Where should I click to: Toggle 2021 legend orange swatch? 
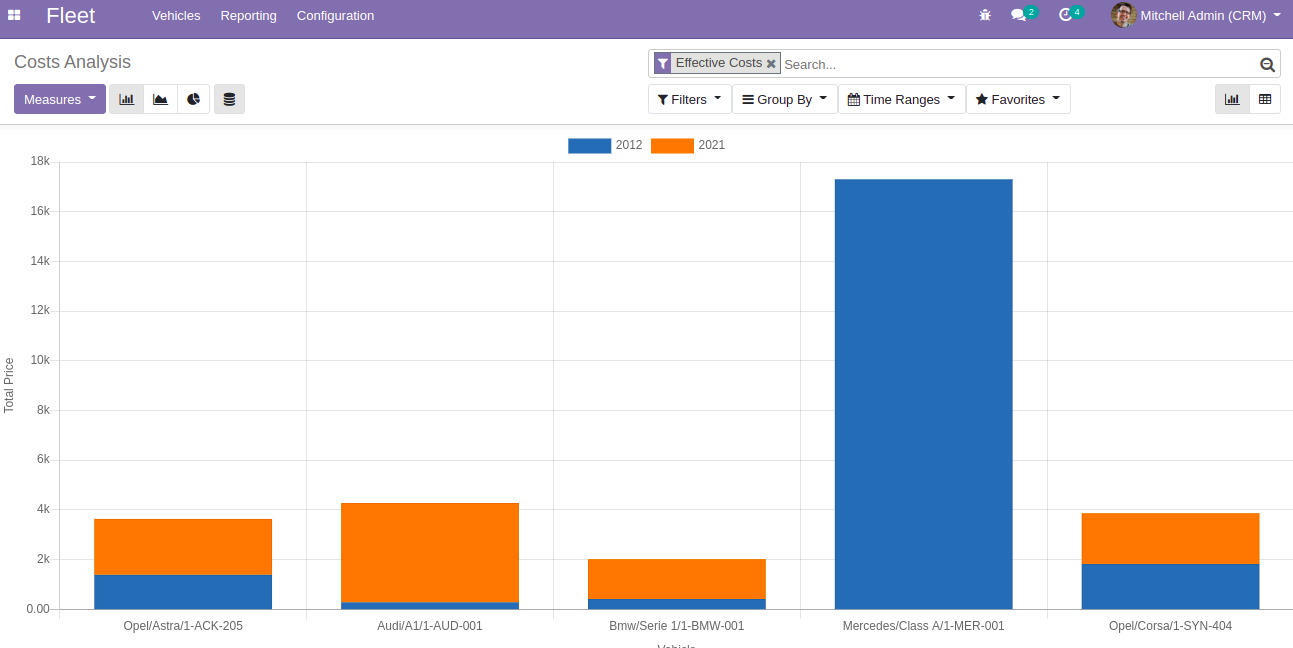point(672,145)
